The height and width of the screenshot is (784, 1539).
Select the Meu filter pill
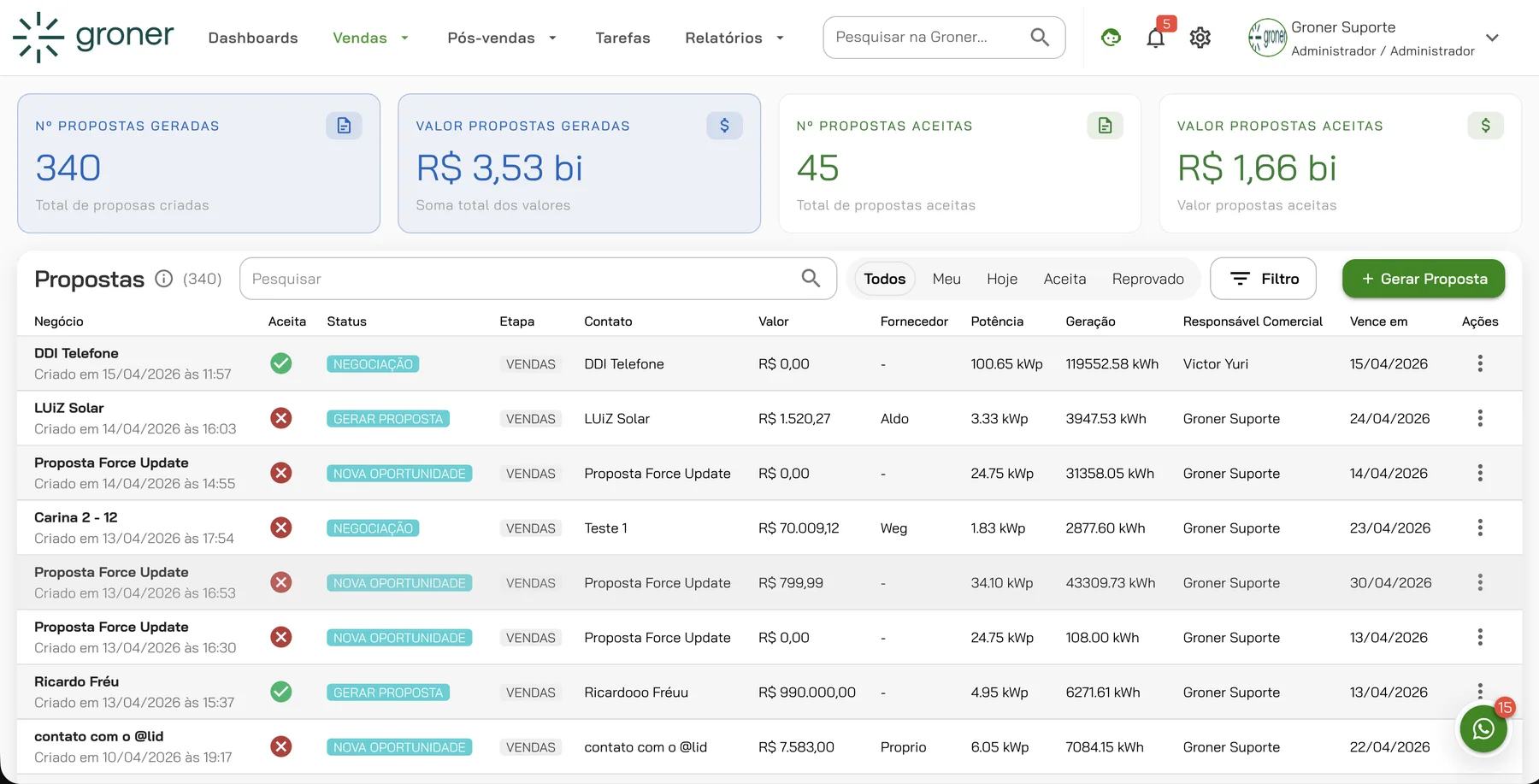pyautogui.click(x=946, y=279)
